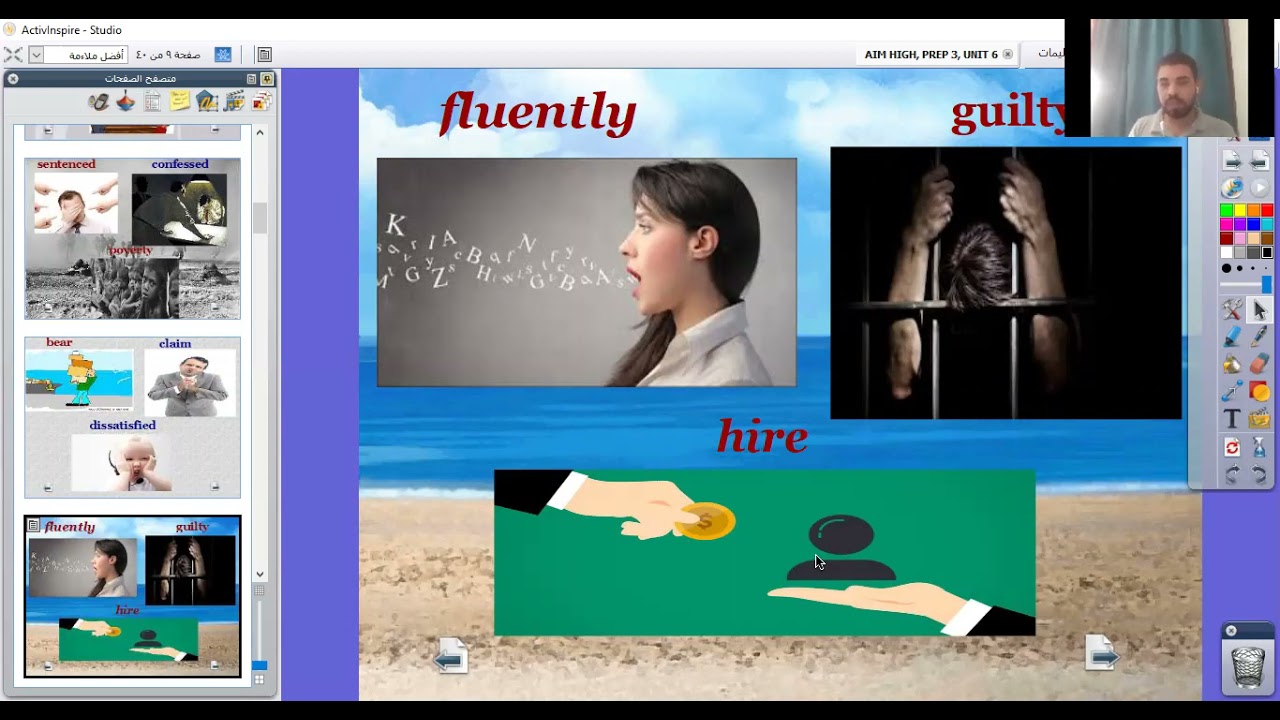Go to previous page using slide arrow
Screen dimensions: 1280x720
pyautogui.click(x=450, y=655)
